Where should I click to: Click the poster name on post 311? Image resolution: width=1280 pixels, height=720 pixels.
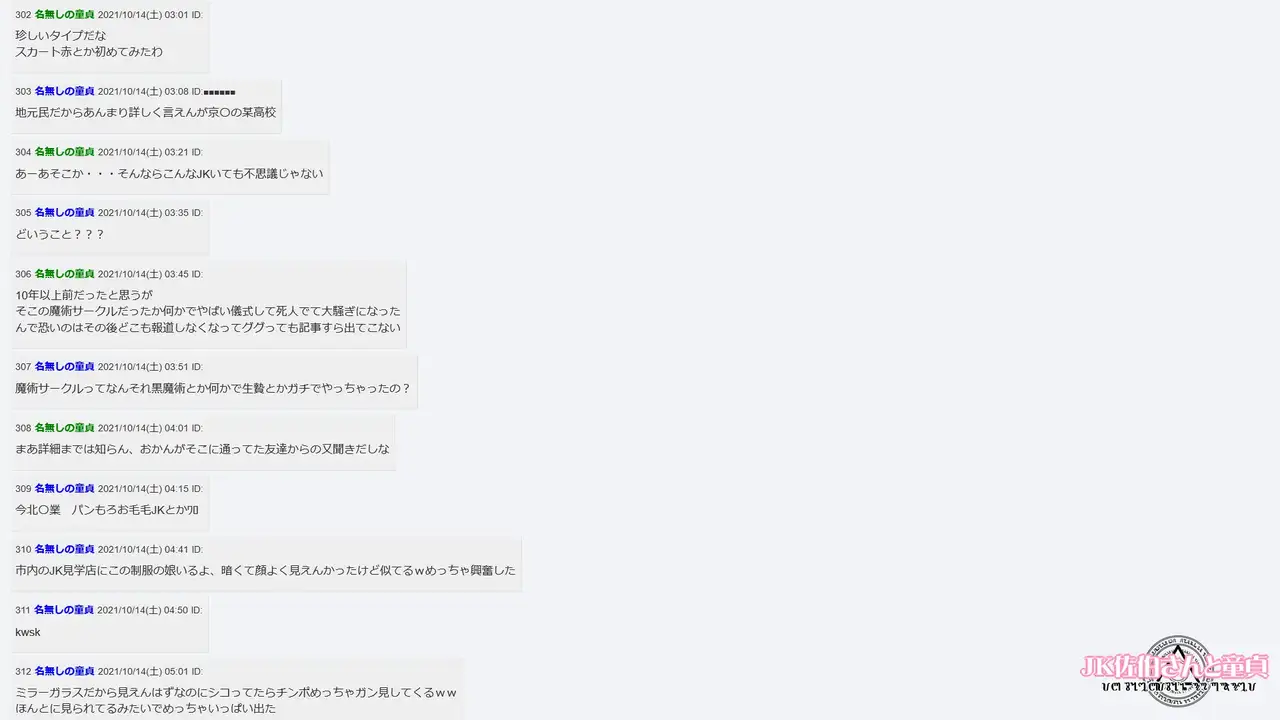tap(64, 610)
